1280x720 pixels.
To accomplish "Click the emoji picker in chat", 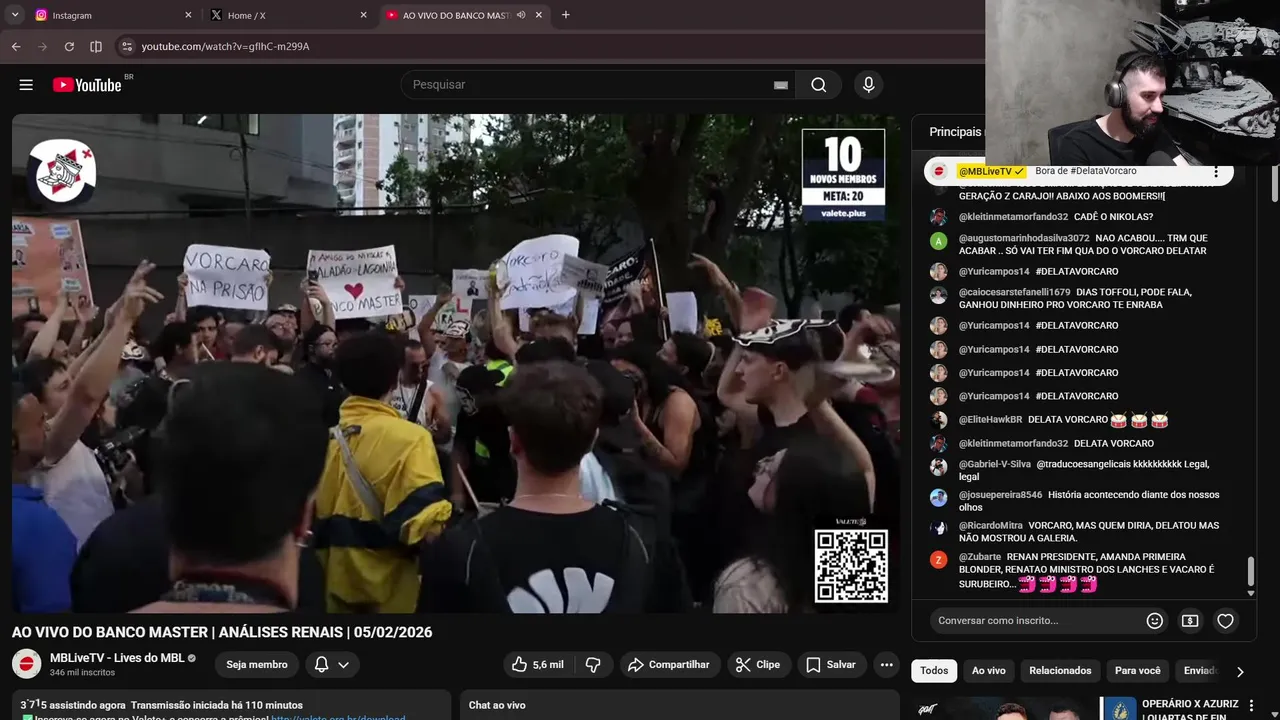I will (1155, 621).
